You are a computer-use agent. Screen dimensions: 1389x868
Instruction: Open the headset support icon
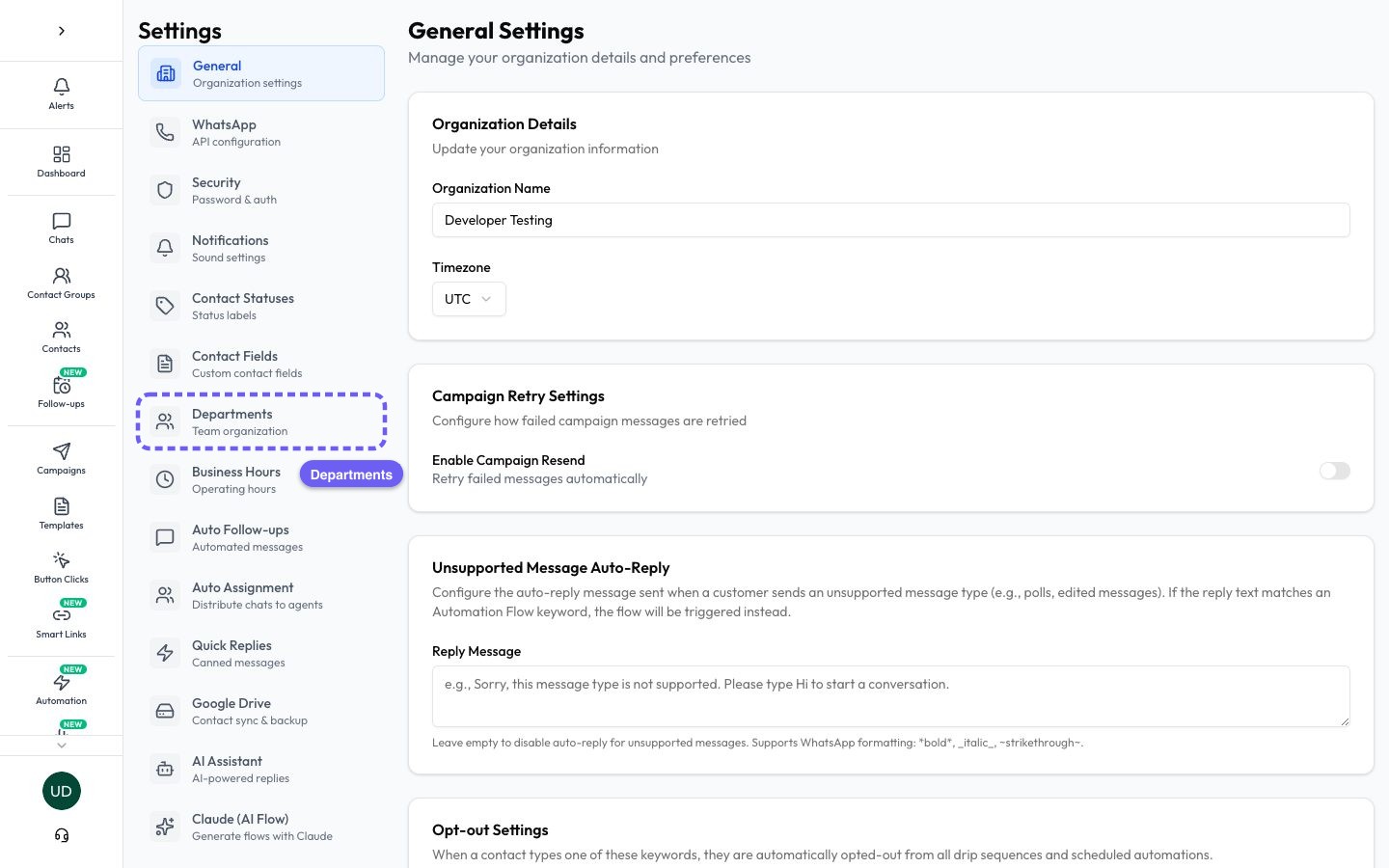[61, 835]
